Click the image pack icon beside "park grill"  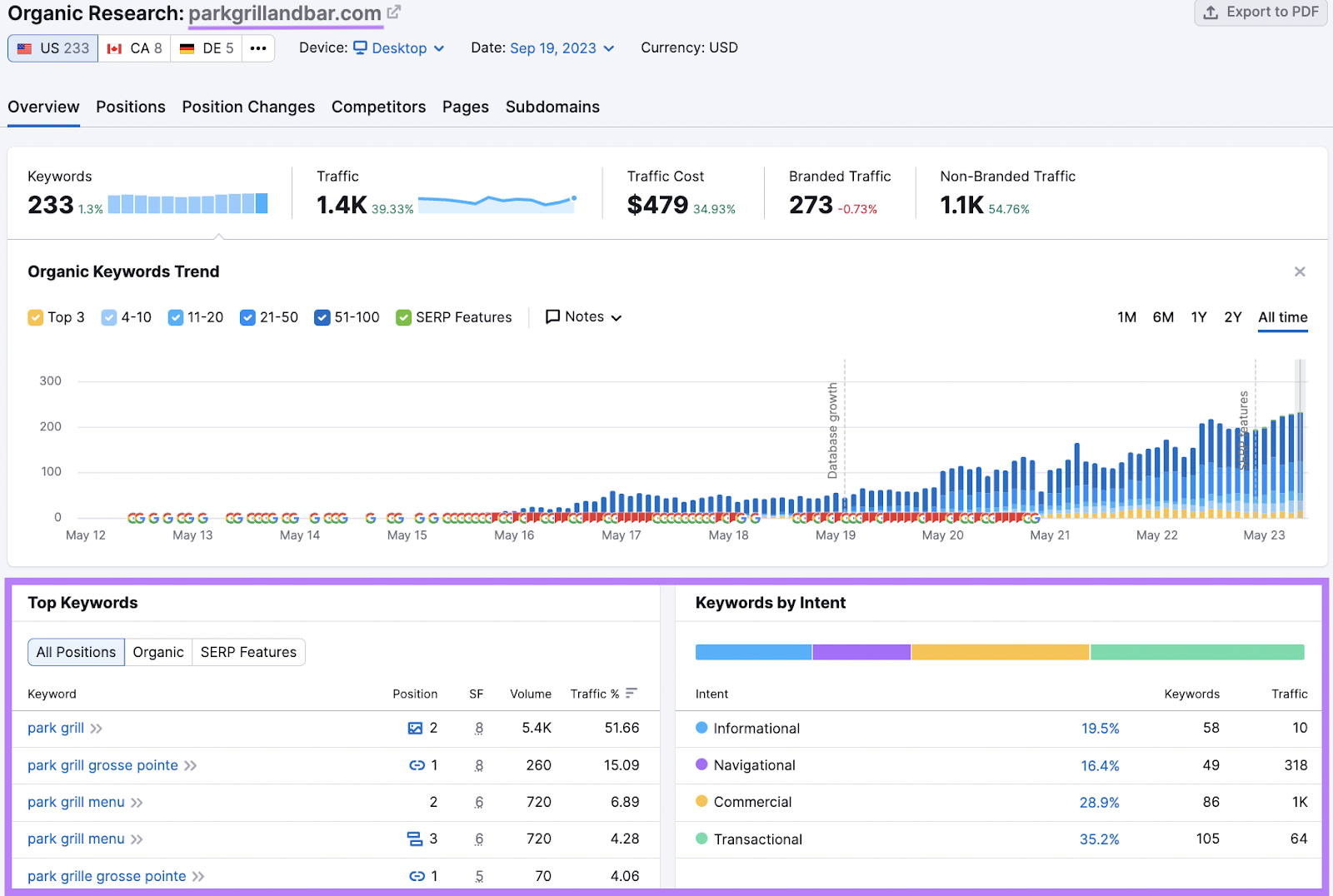point(415,728)
